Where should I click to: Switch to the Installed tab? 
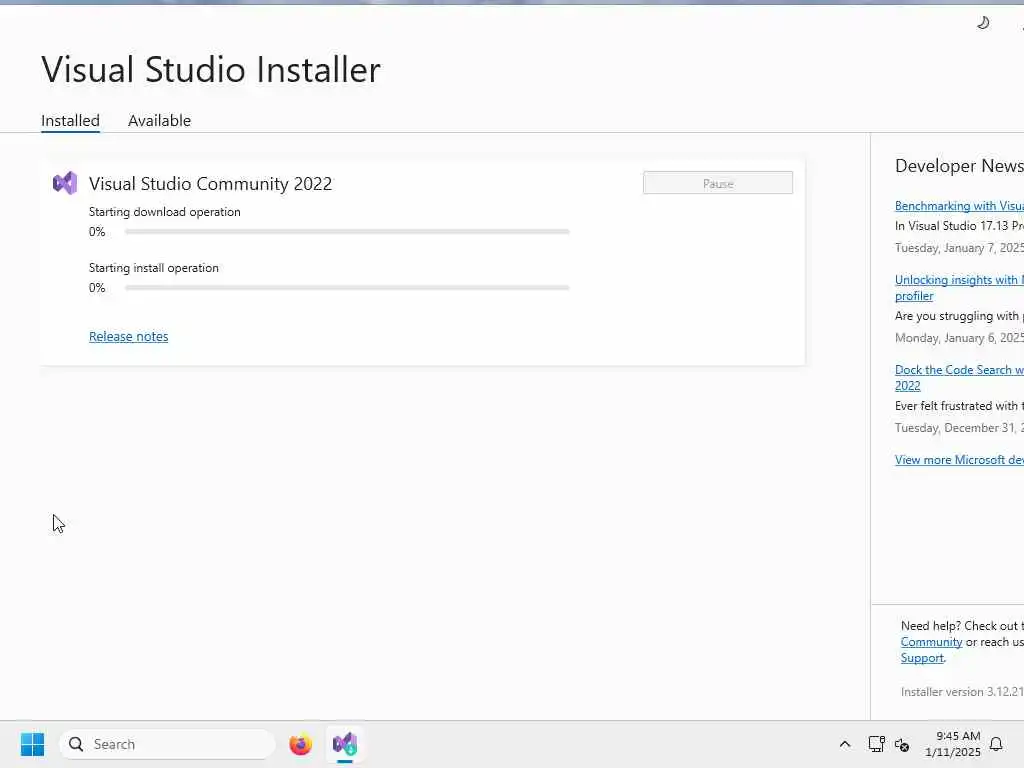click(x=71, y=121)
